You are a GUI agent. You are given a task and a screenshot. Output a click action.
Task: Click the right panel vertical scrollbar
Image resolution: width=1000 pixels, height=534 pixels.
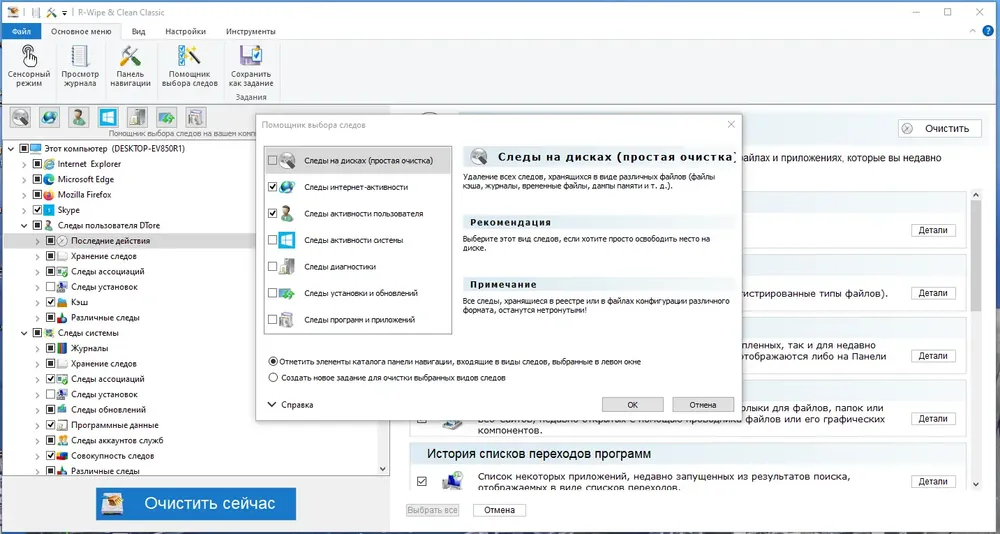pyautogui.click(x=976, y=338)
